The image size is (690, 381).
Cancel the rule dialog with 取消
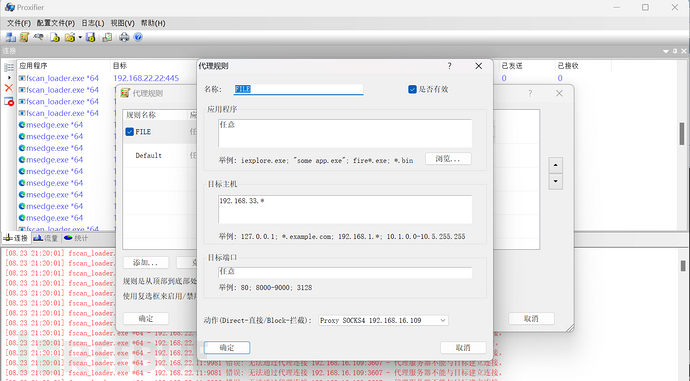click(463, 348)
